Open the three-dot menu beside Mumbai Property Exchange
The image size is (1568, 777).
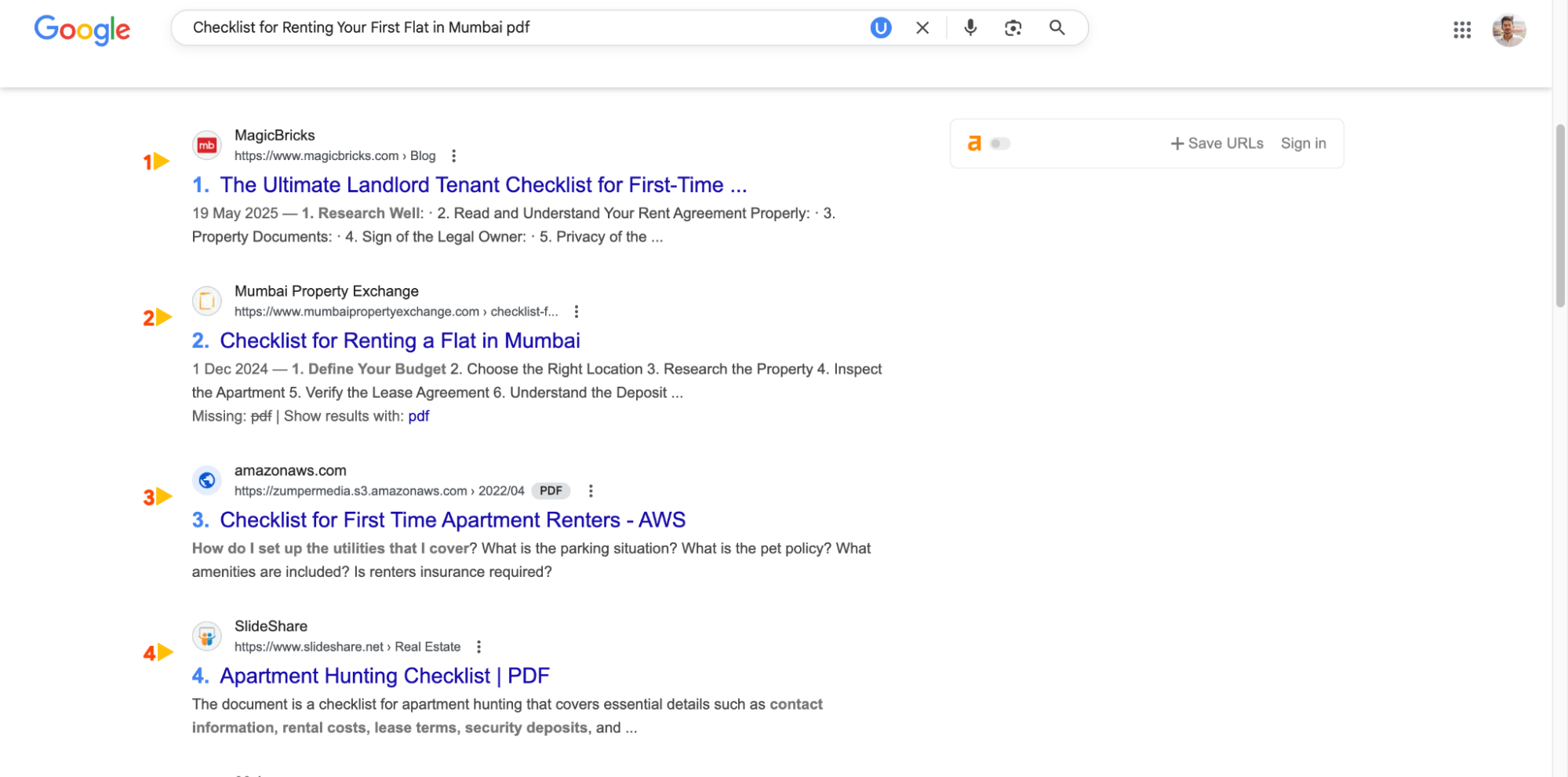577,311
